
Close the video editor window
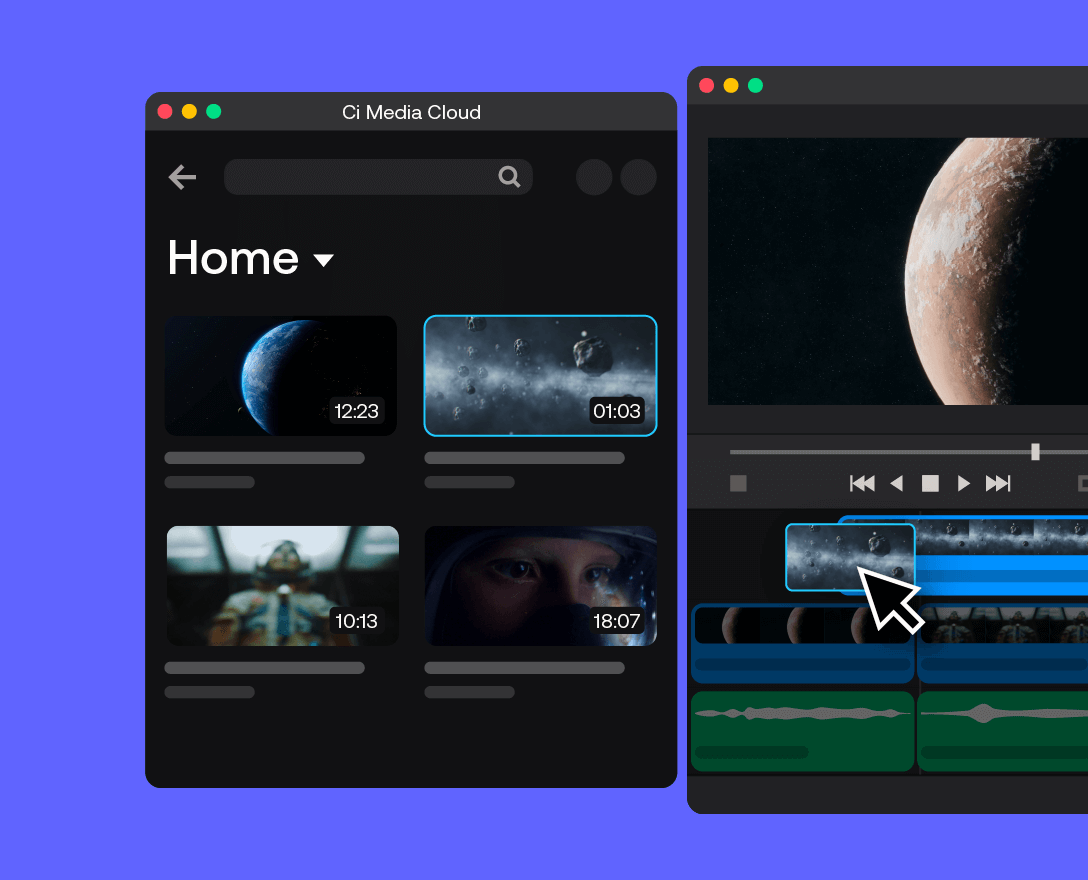tap(706, 85)
